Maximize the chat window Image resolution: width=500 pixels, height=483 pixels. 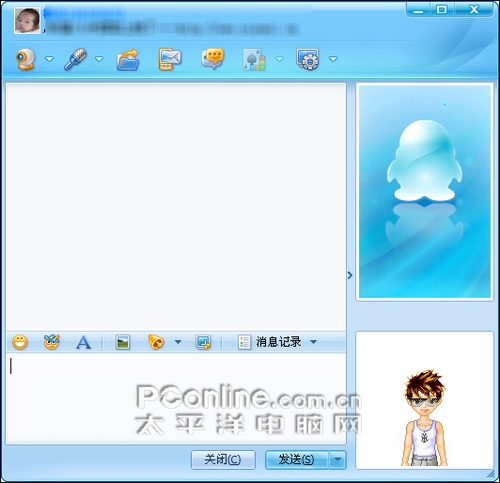click(442, 9)
